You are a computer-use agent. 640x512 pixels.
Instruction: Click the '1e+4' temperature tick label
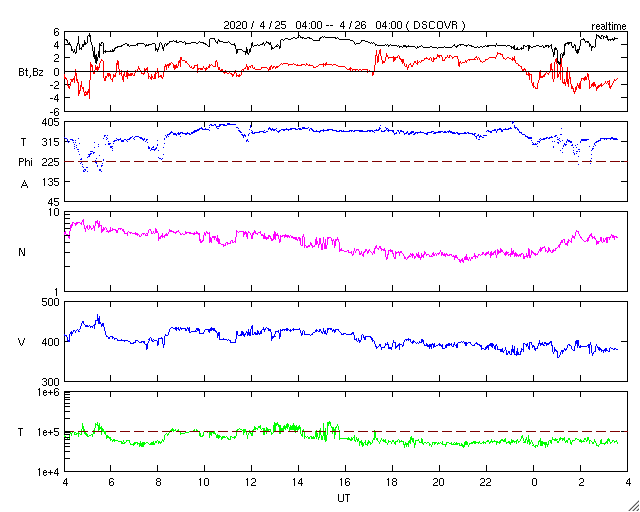point(49,472)
